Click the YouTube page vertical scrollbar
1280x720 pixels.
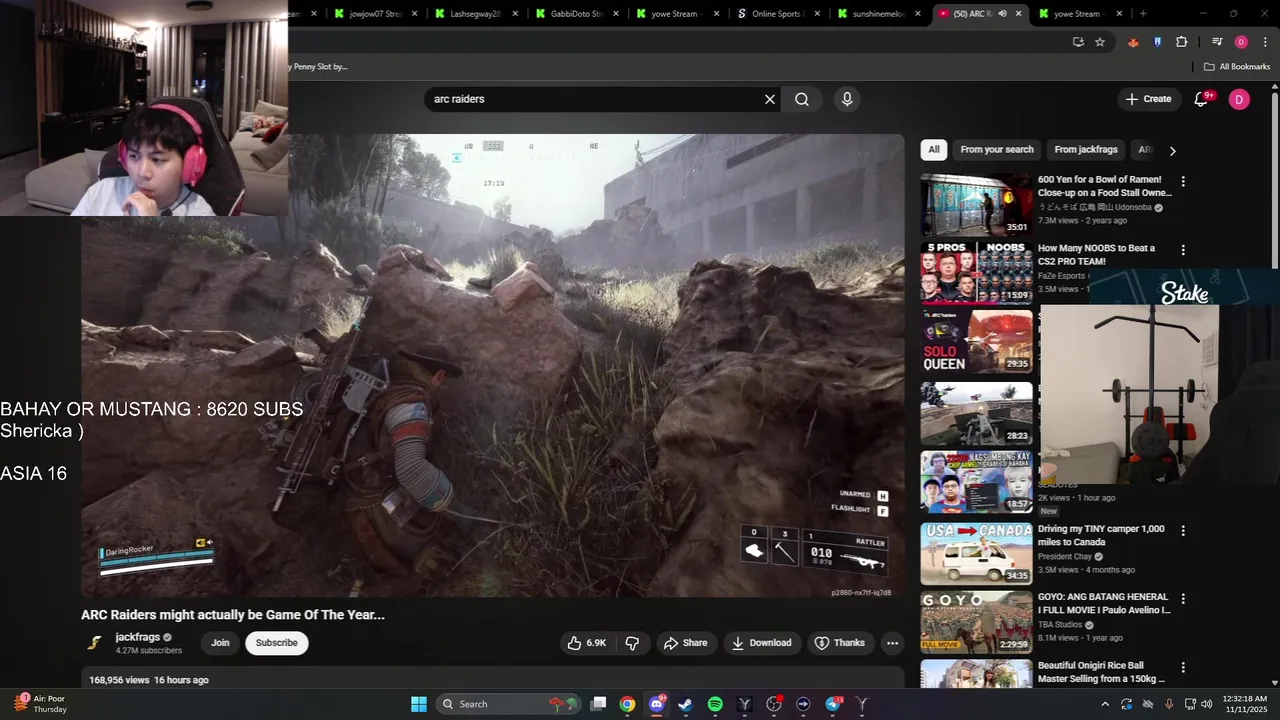(x=1275, y=180)
